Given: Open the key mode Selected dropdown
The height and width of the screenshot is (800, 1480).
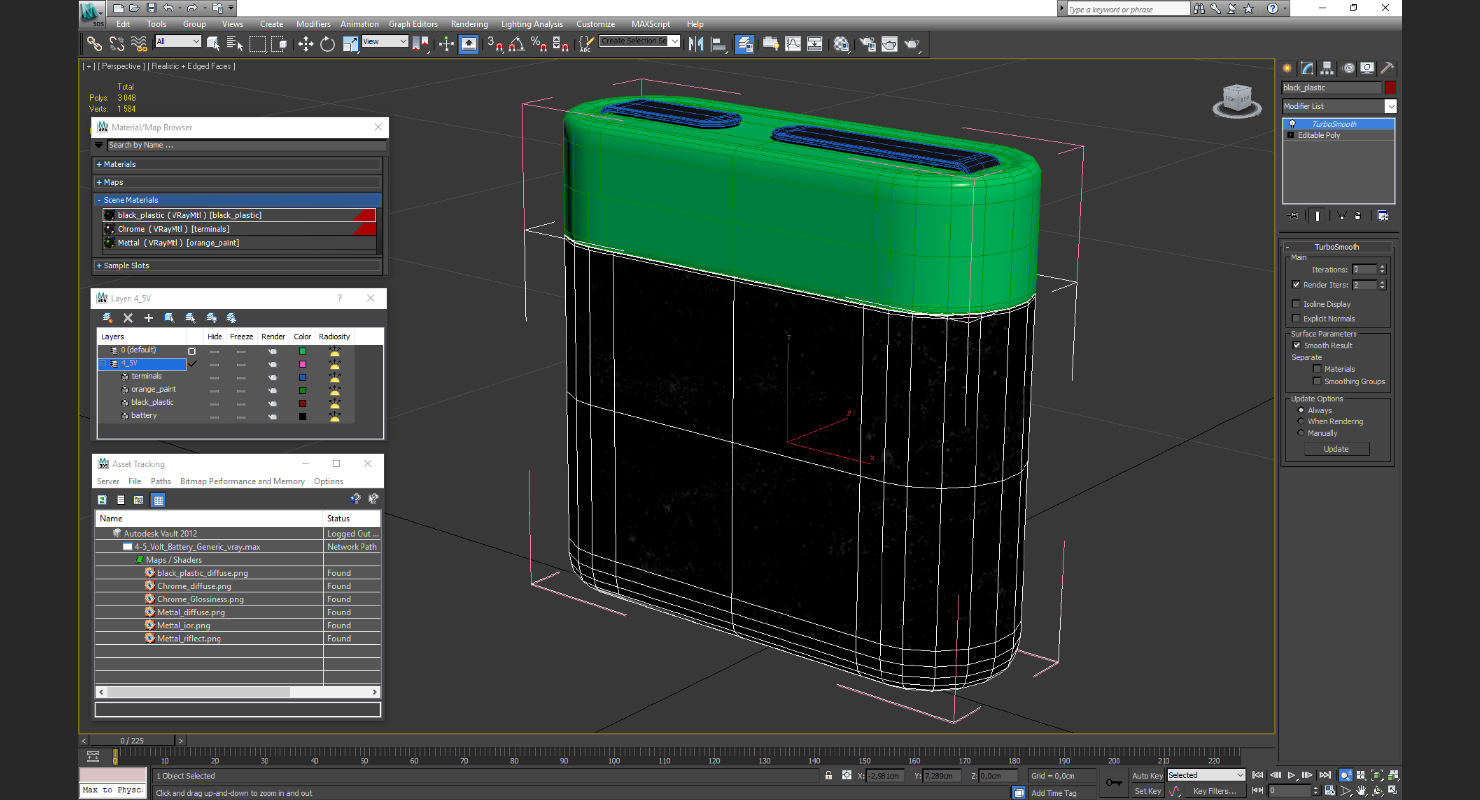Looking at the screenshot, I should coord(1206,775).
